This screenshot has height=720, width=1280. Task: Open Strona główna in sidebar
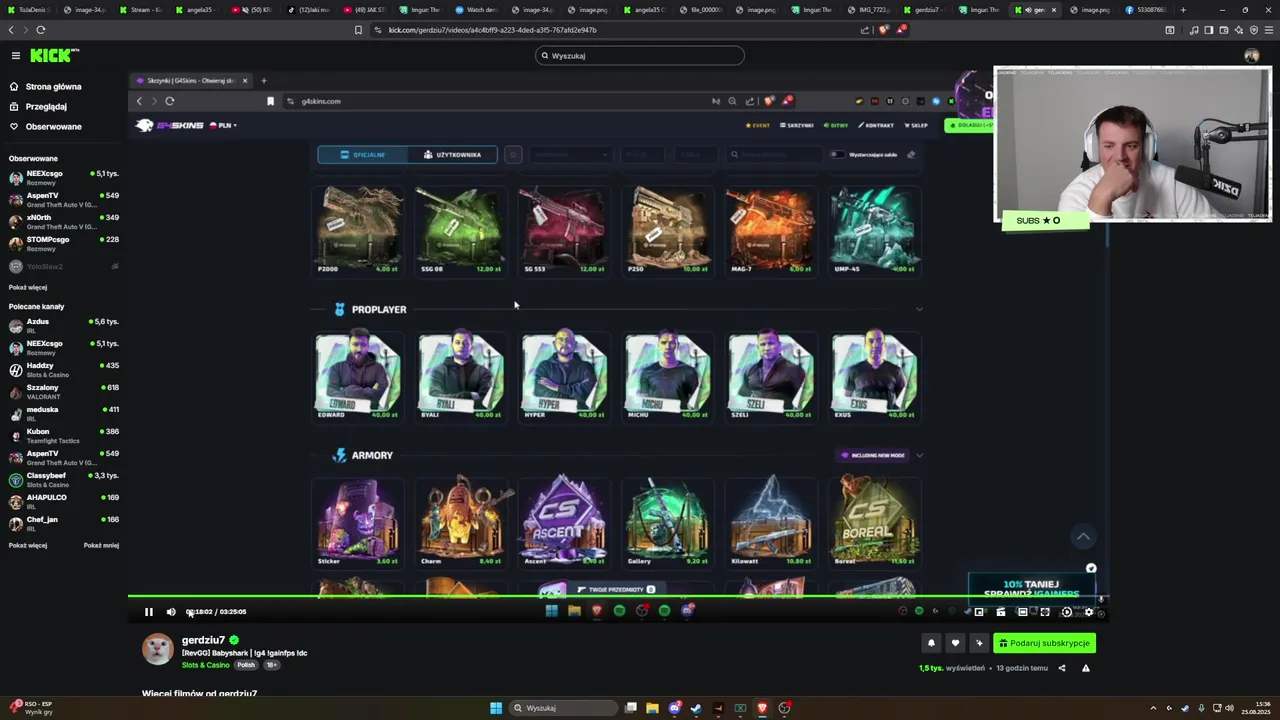53,87
